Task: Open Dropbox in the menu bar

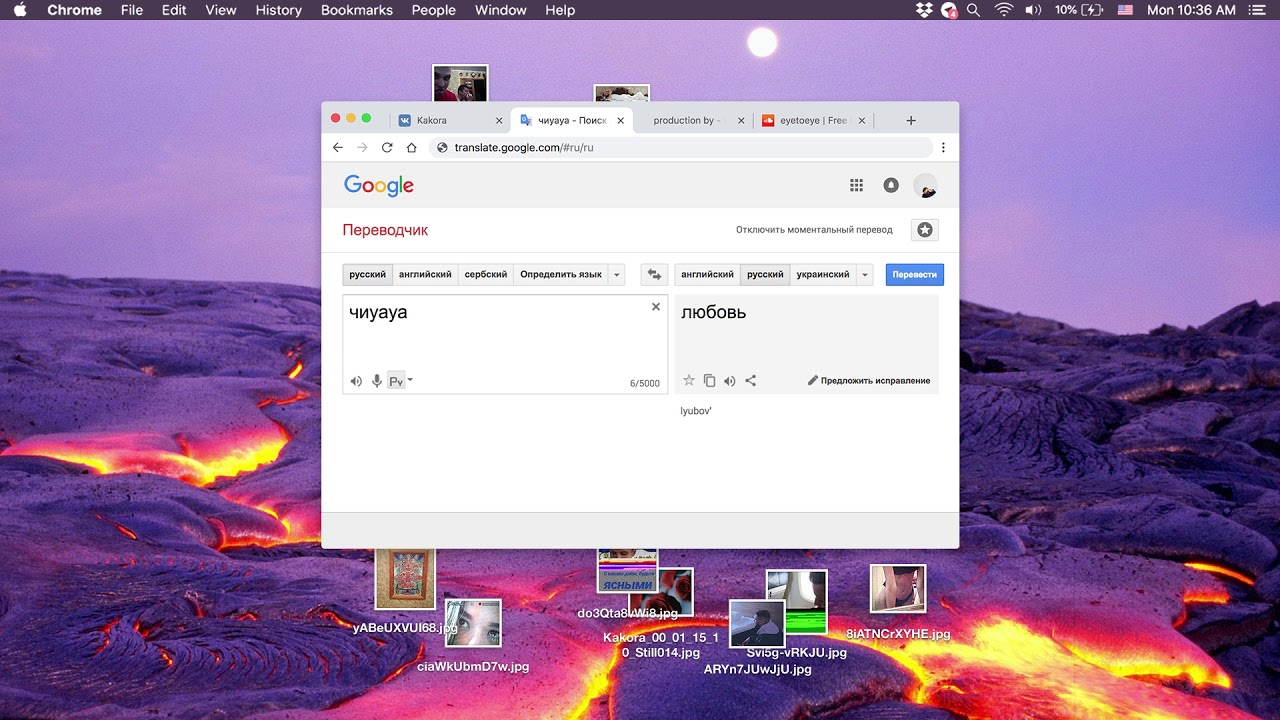Action: click(x=924, y=10)
